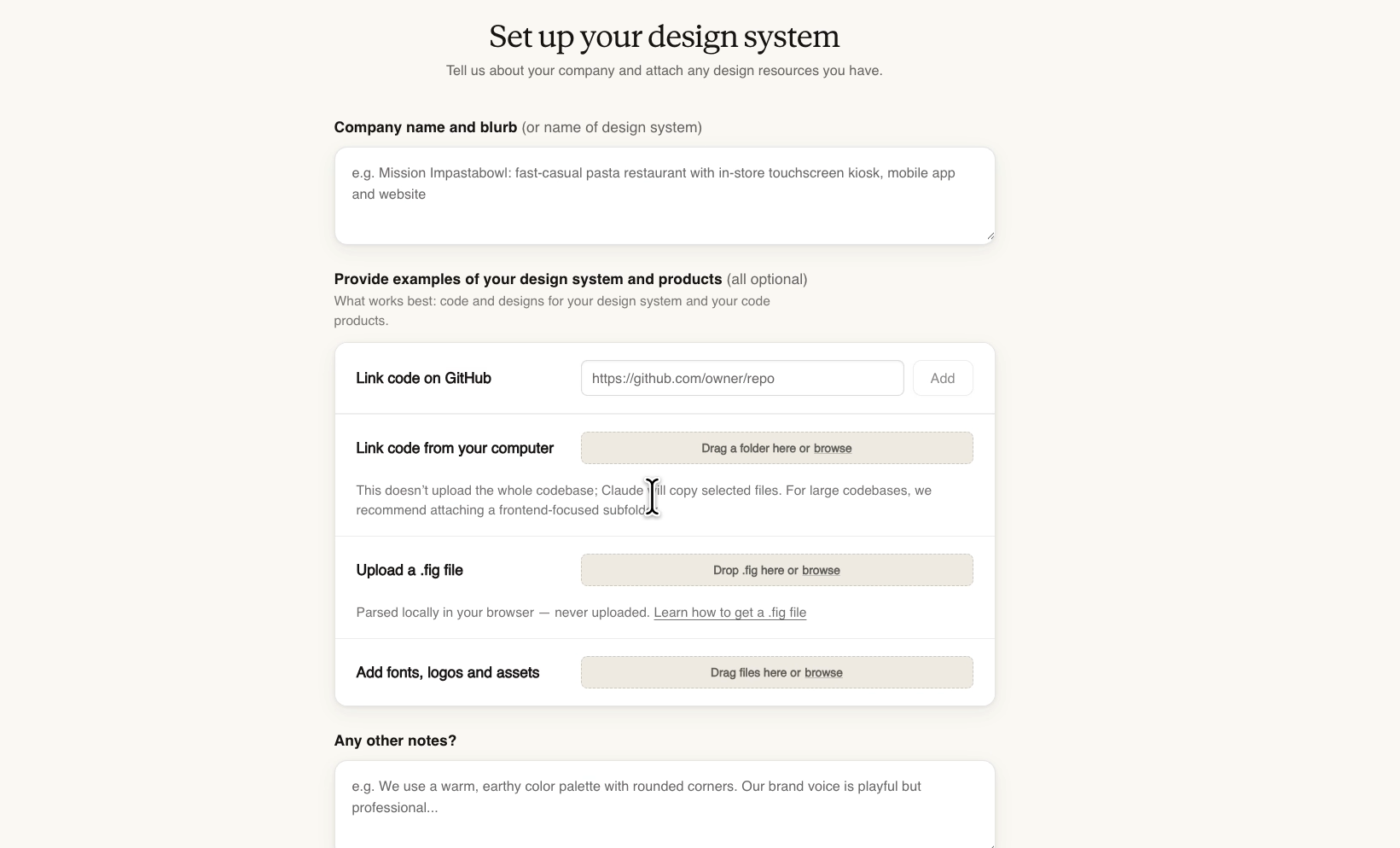Open the 'Learn how to get a .fig file' link

(x=729, y=612)
